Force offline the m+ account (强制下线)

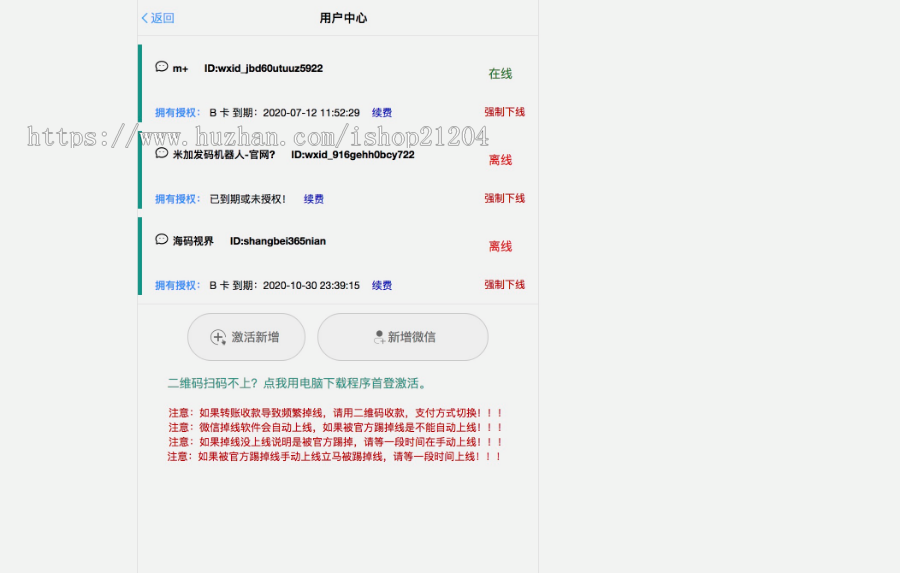tap(505, 112)
